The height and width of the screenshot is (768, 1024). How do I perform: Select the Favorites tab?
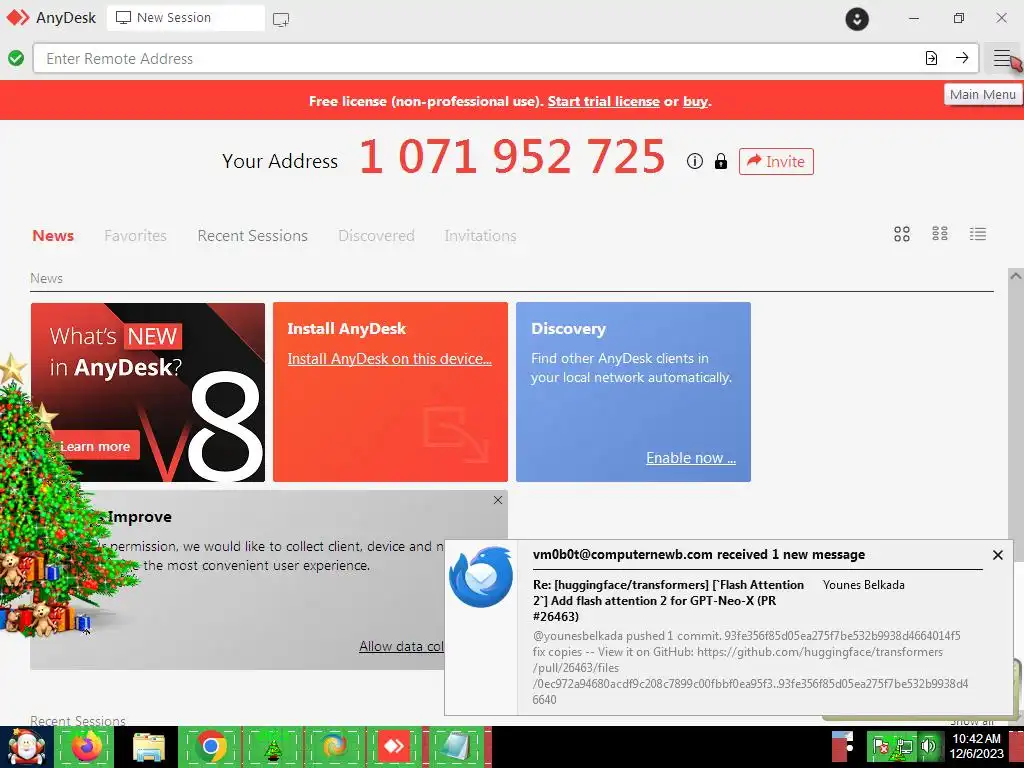point(135,236)
